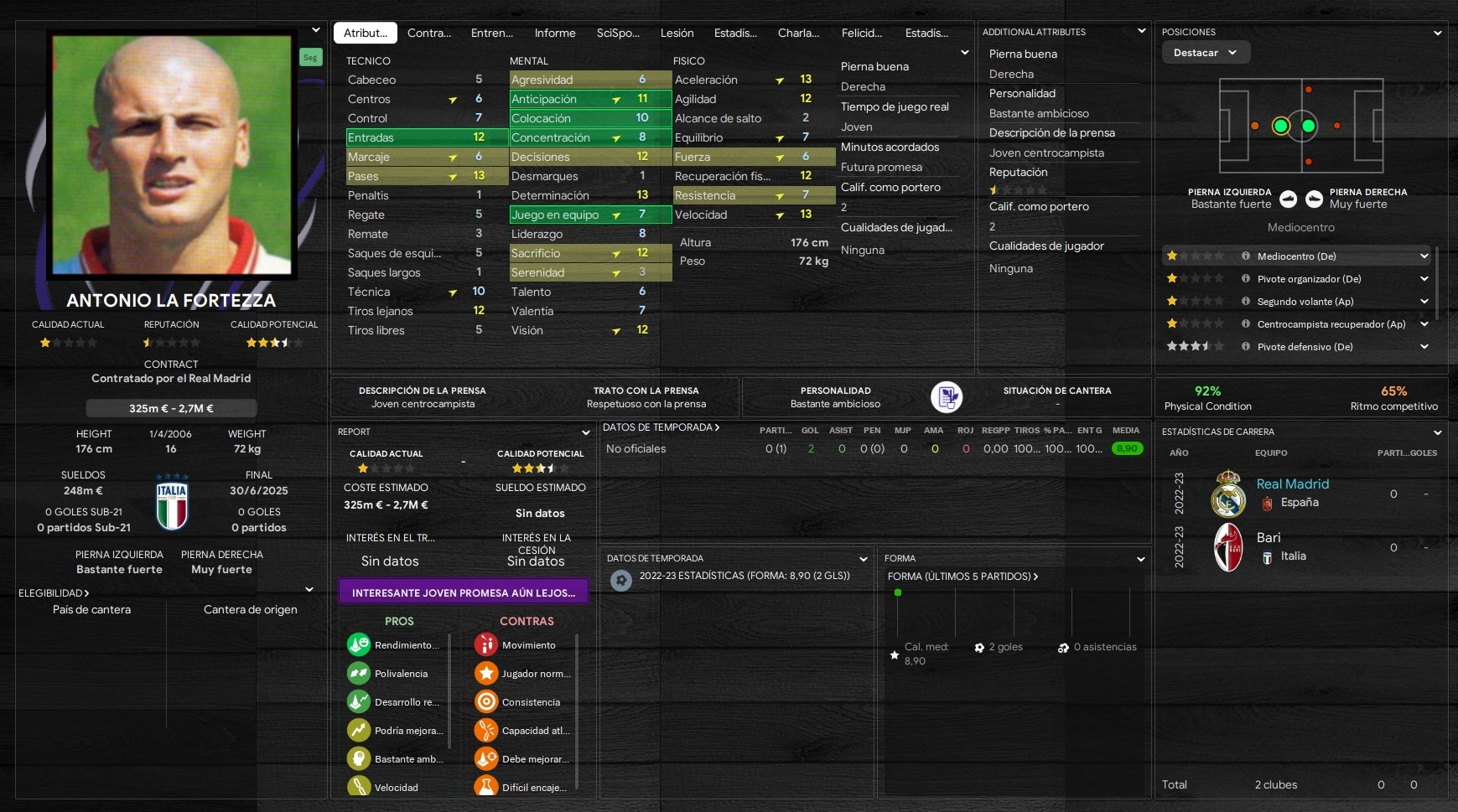The height and width of the screenshot is (812, 1458).
Task: Open the Elegibilidad section link
Action: tap(54, 593)
